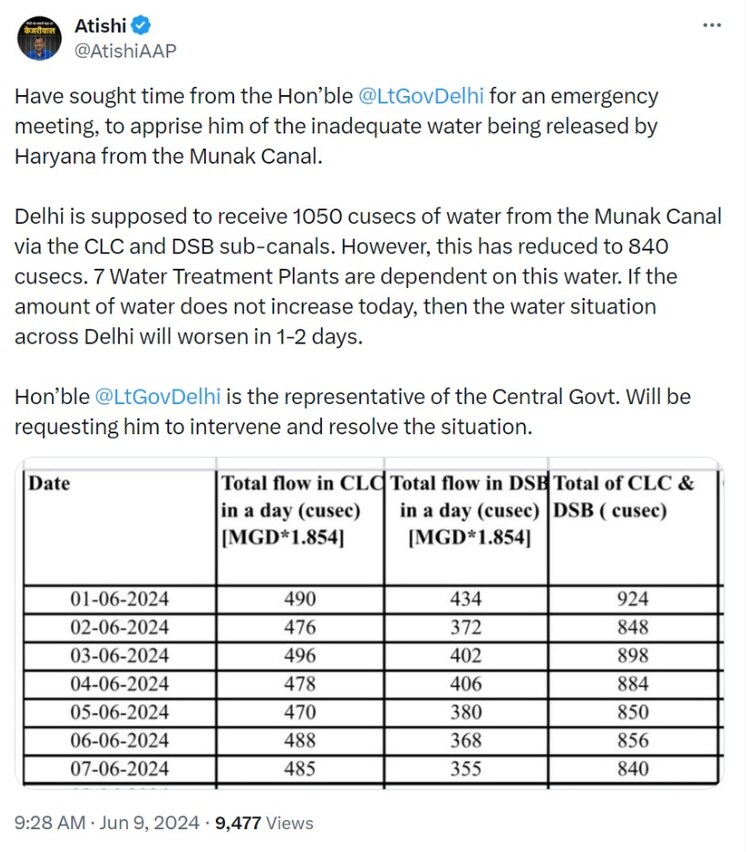Viewport: 750px width, 852px height.
Task: Click the 490 CLC flow value
Action: 300,599
